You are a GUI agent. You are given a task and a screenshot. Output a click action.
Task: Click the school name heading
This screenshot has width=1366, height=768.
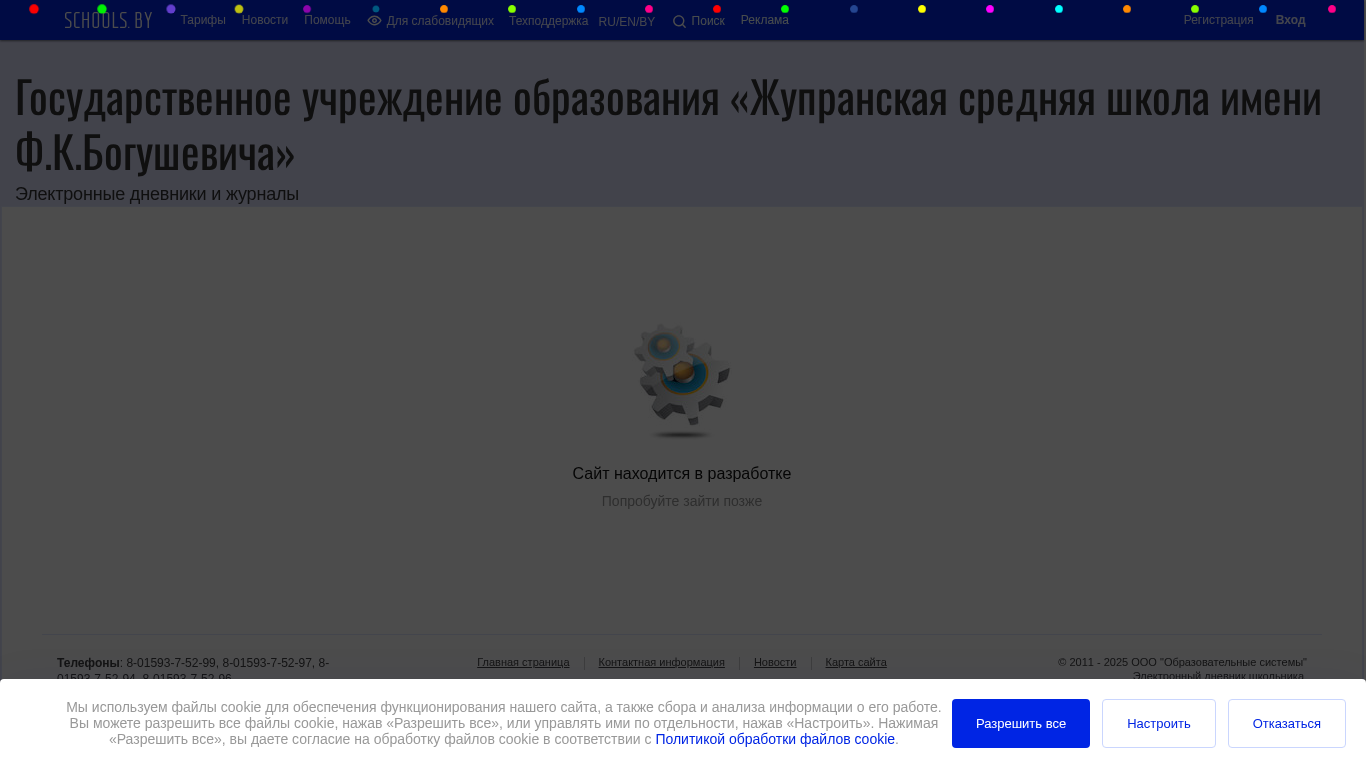(668, 125)
